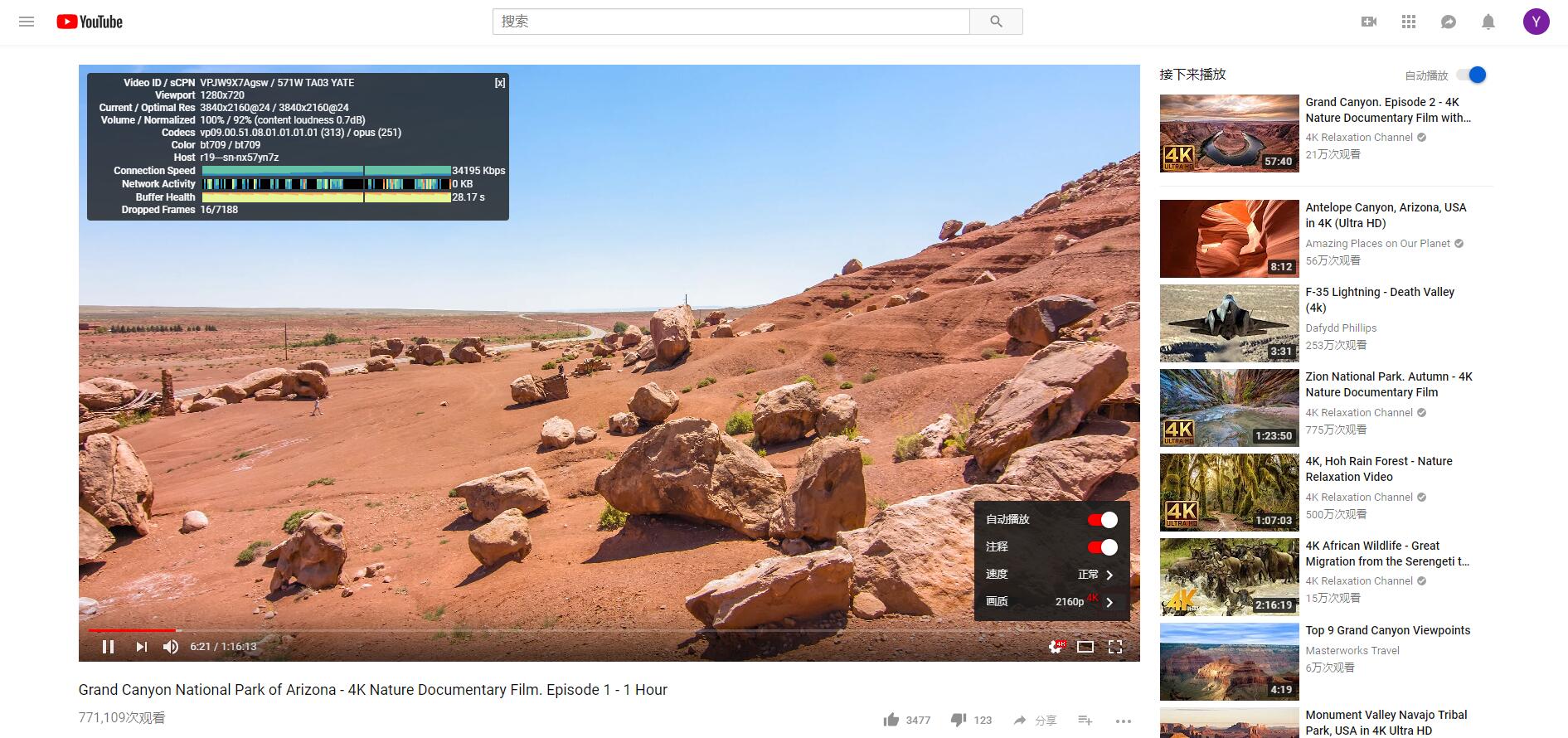Click the search input field

tap(731, 22)
